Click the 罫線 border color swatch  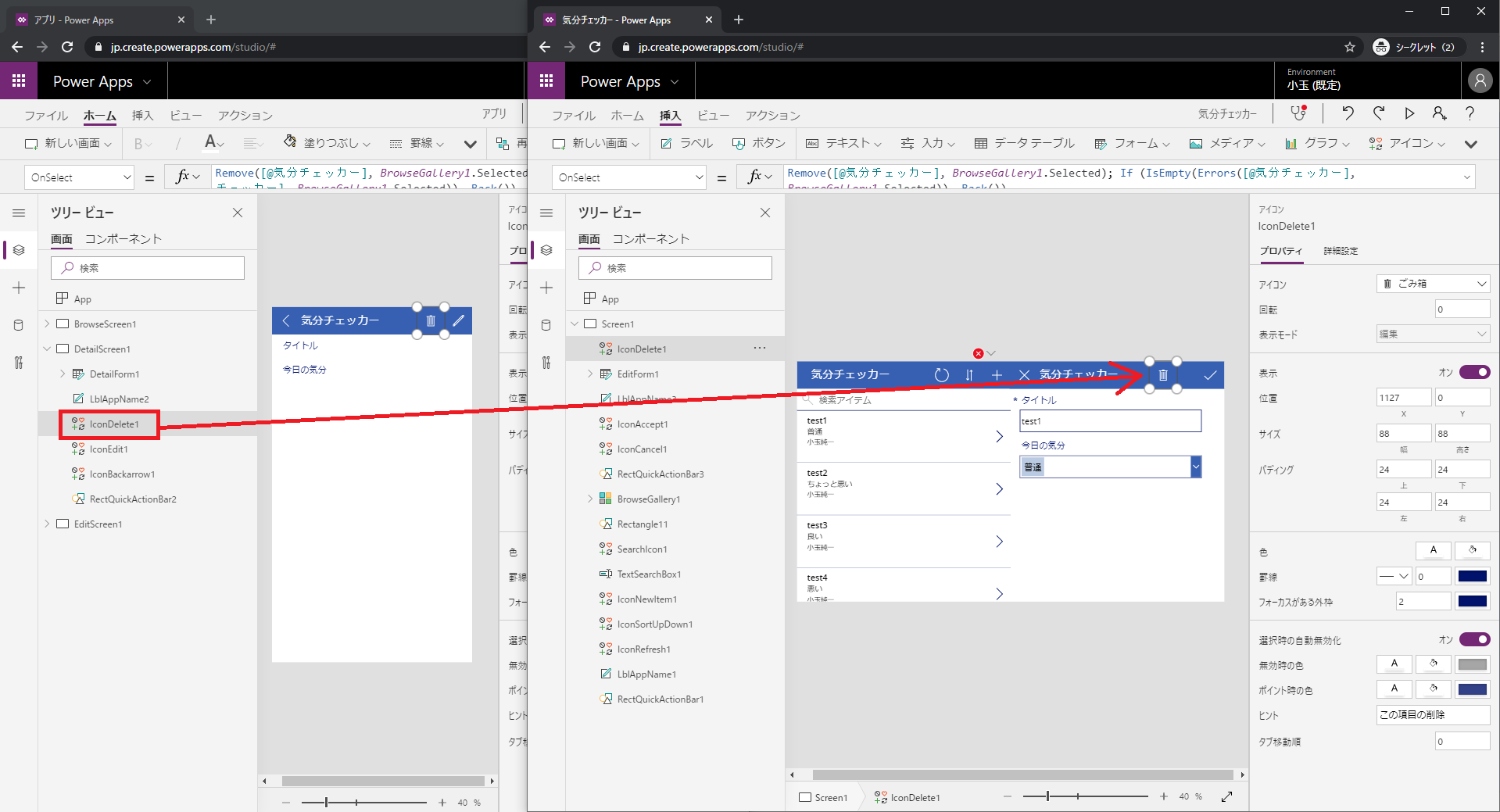[x=1473, y=576]
